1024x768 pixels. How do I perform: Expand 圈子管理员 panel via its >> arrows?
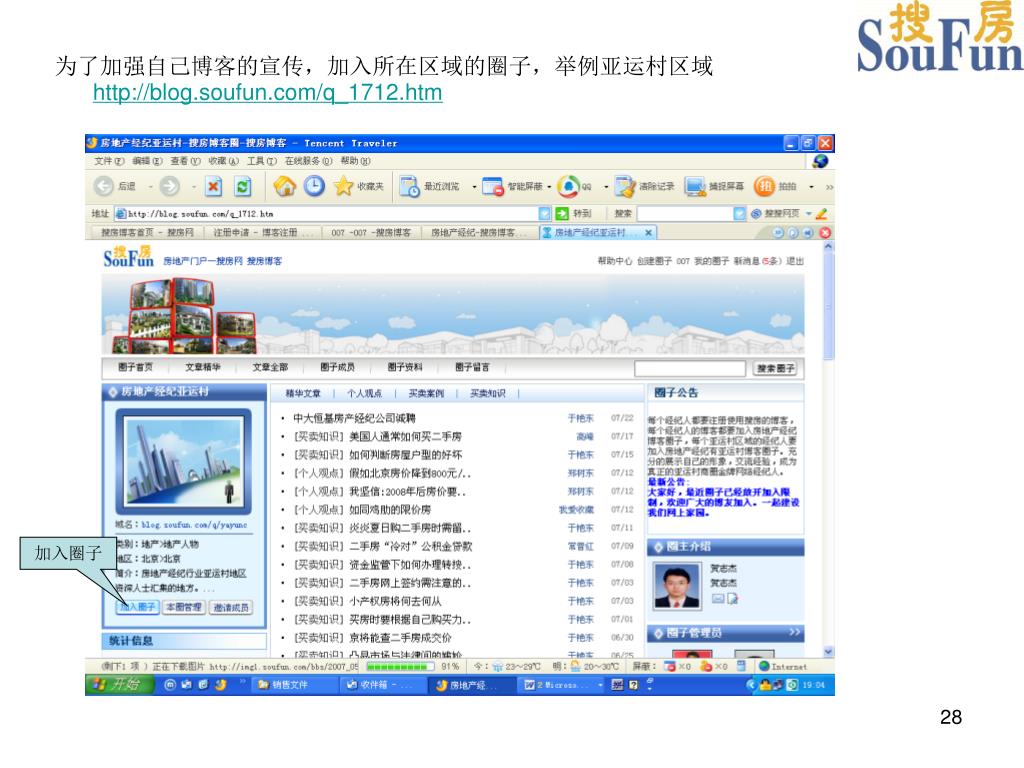click(x=794, y=632)
